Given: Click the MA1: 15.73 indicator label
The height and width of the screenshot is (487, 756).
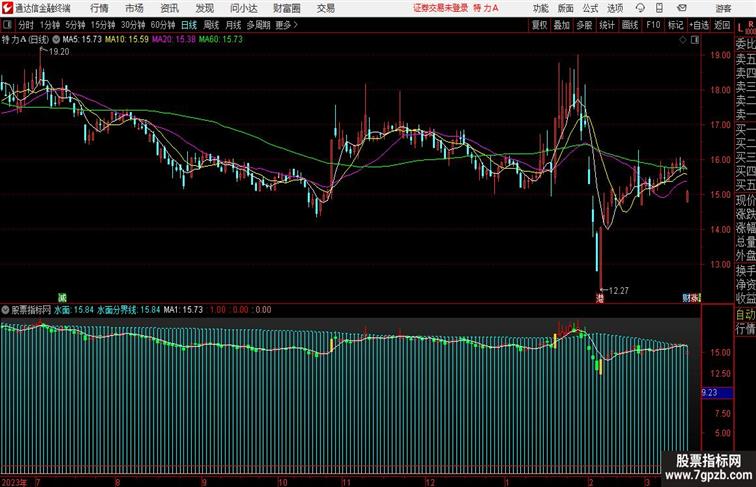Looking at the screenshot, I should point(183,310).
